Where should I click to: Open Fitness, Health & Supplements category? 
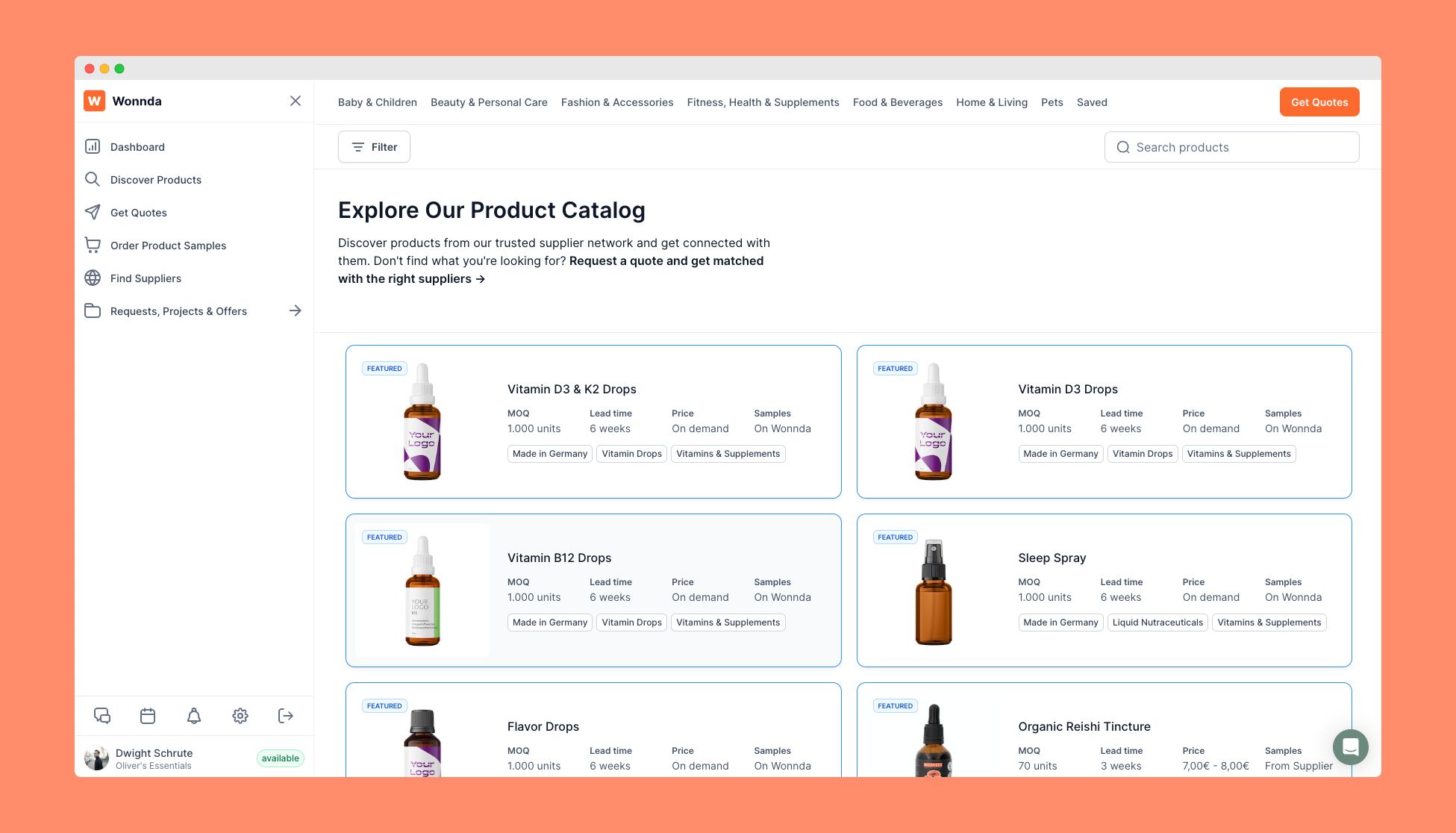tap(763, 102)
